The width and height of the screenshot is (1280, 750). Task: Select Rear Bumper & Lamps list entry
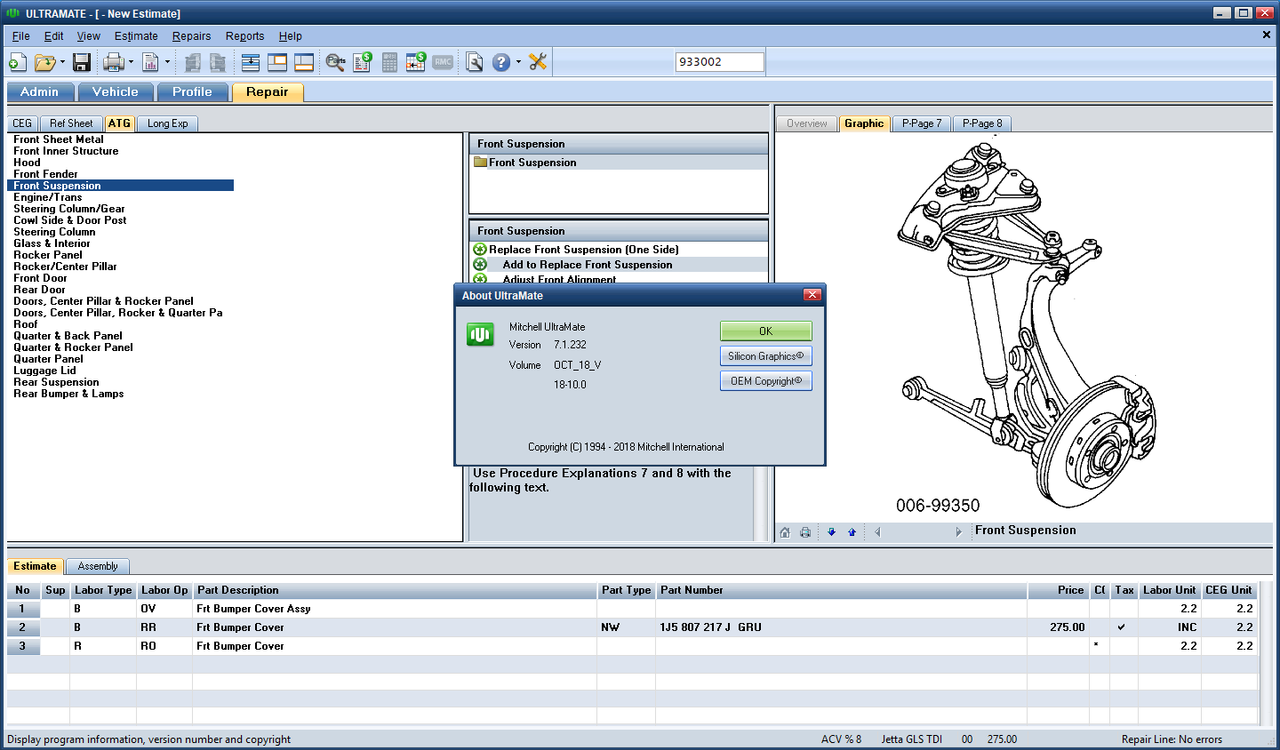68,394
